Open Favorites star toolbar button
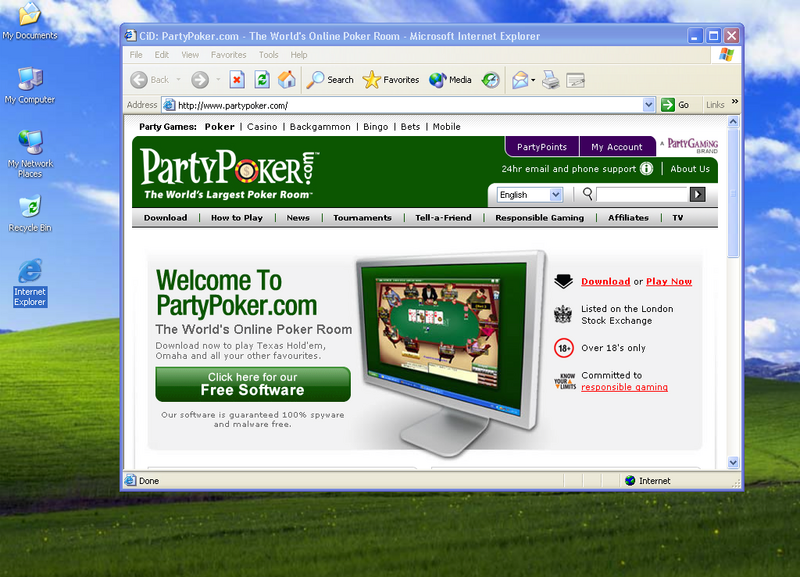The height and width of the screenshot is (577, 800). click(391, 80)
